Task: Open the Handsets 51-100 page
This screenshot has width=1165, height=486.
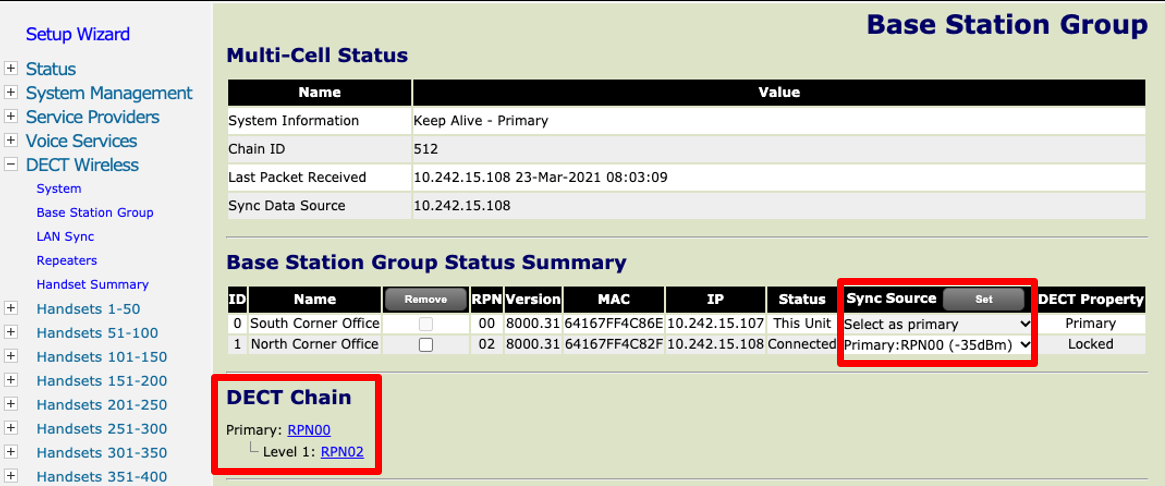Action: [97, 333]
